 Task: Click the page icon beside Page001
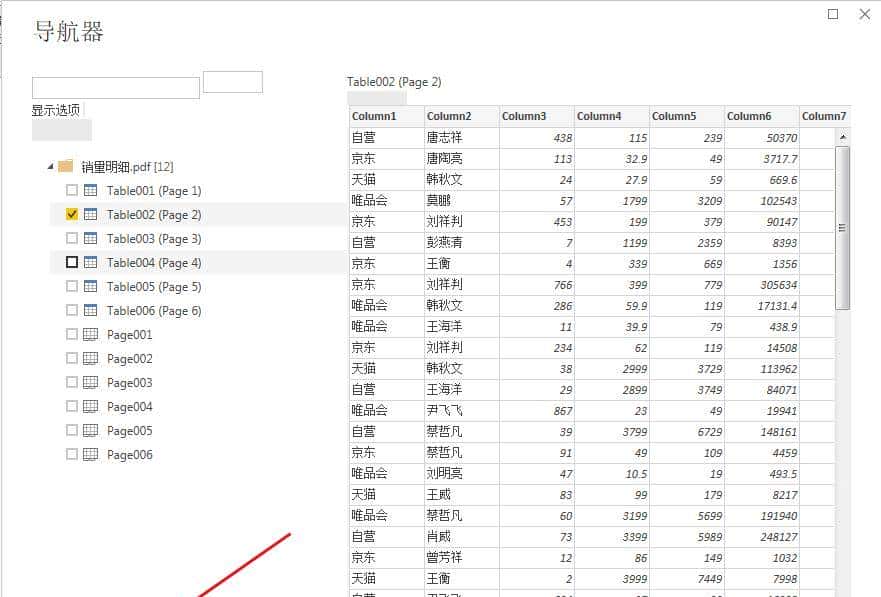90,334
